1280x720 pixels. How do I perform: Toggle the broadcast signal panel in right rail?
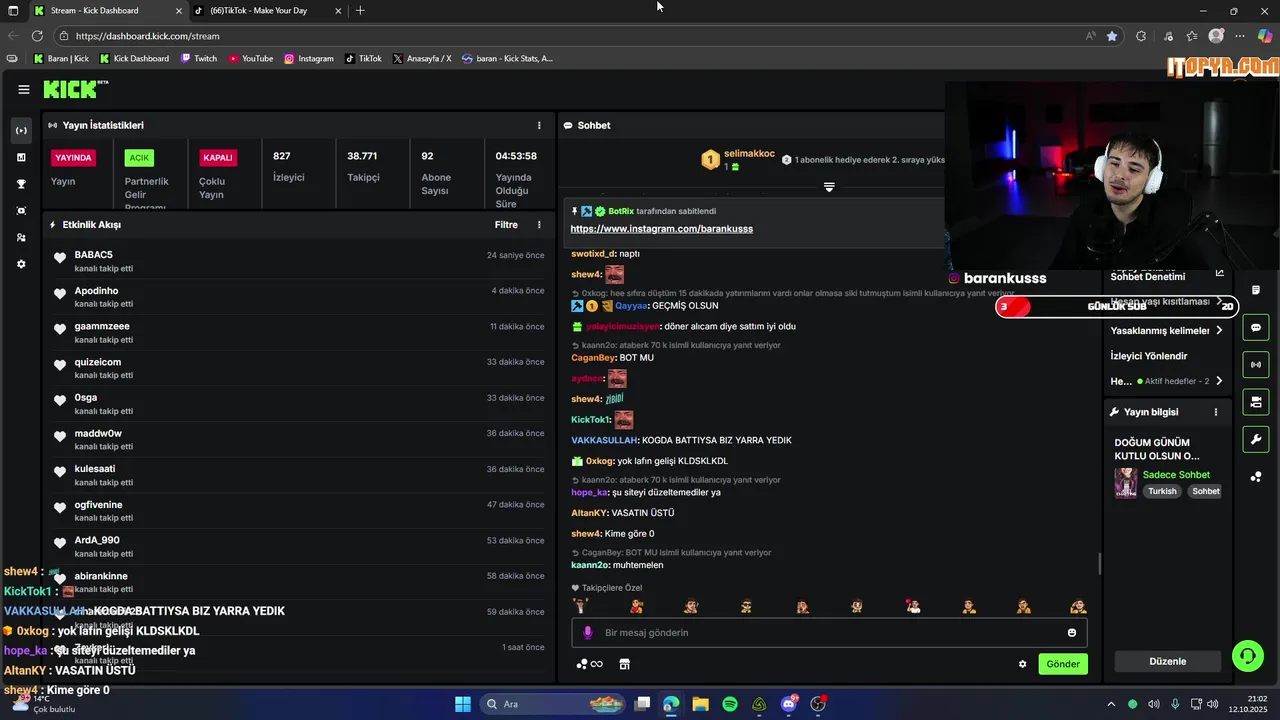[1256, 365]
